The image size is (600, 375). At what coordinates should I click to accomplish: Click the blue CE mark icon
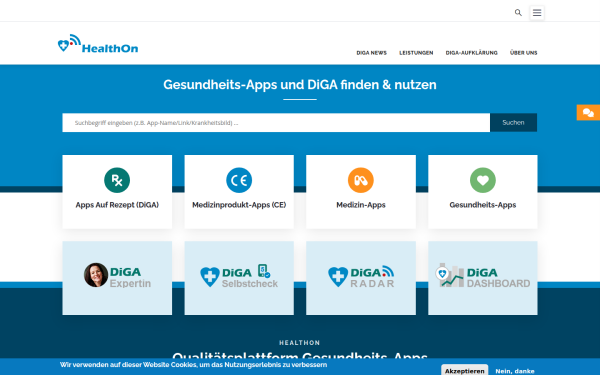[x=239, y=180]
